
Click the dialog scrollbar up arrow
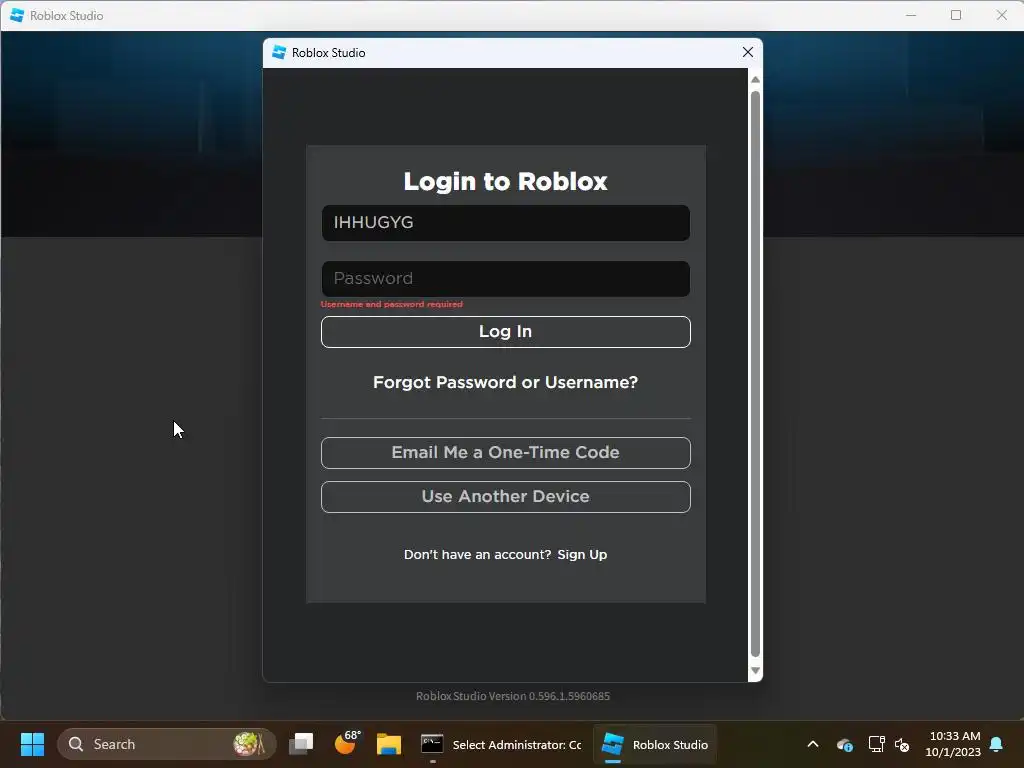tap(755, 79)
